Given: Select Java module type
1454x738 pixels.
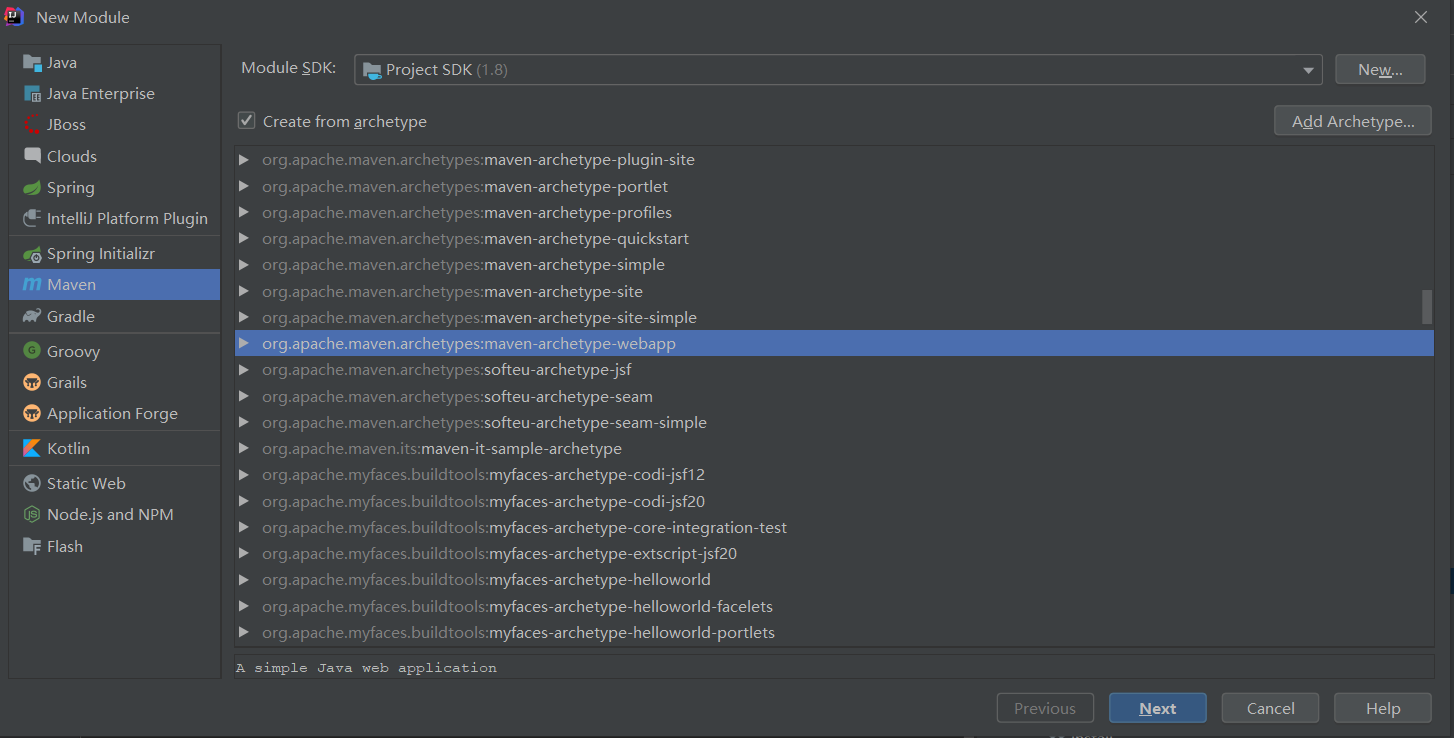Looking at the screenshot, I should pyautogui.click(x=114, y=62).
